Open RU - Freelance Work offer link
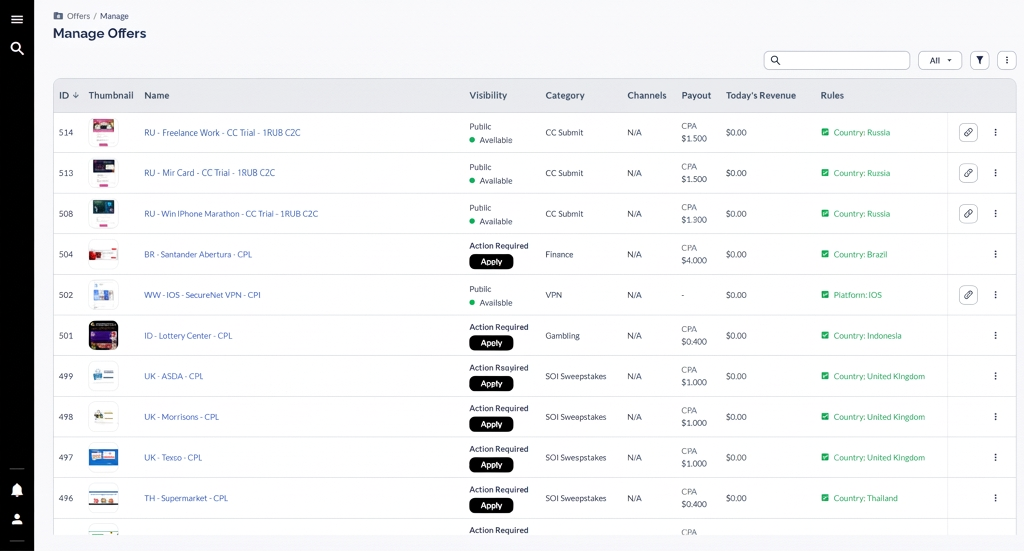1024x551 pixels. (x=222, y=133)
